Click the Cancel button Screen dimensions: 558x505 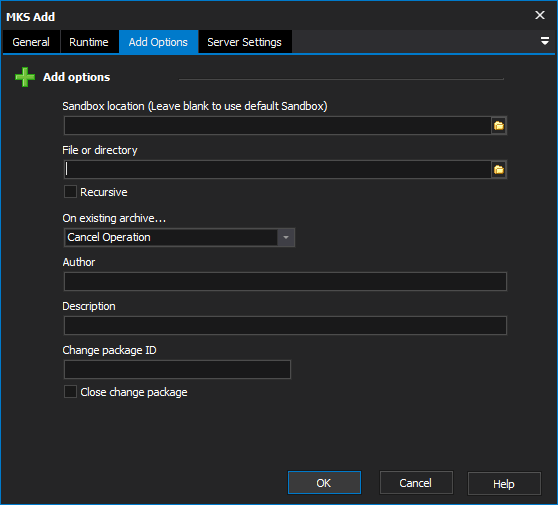point(416,483)
